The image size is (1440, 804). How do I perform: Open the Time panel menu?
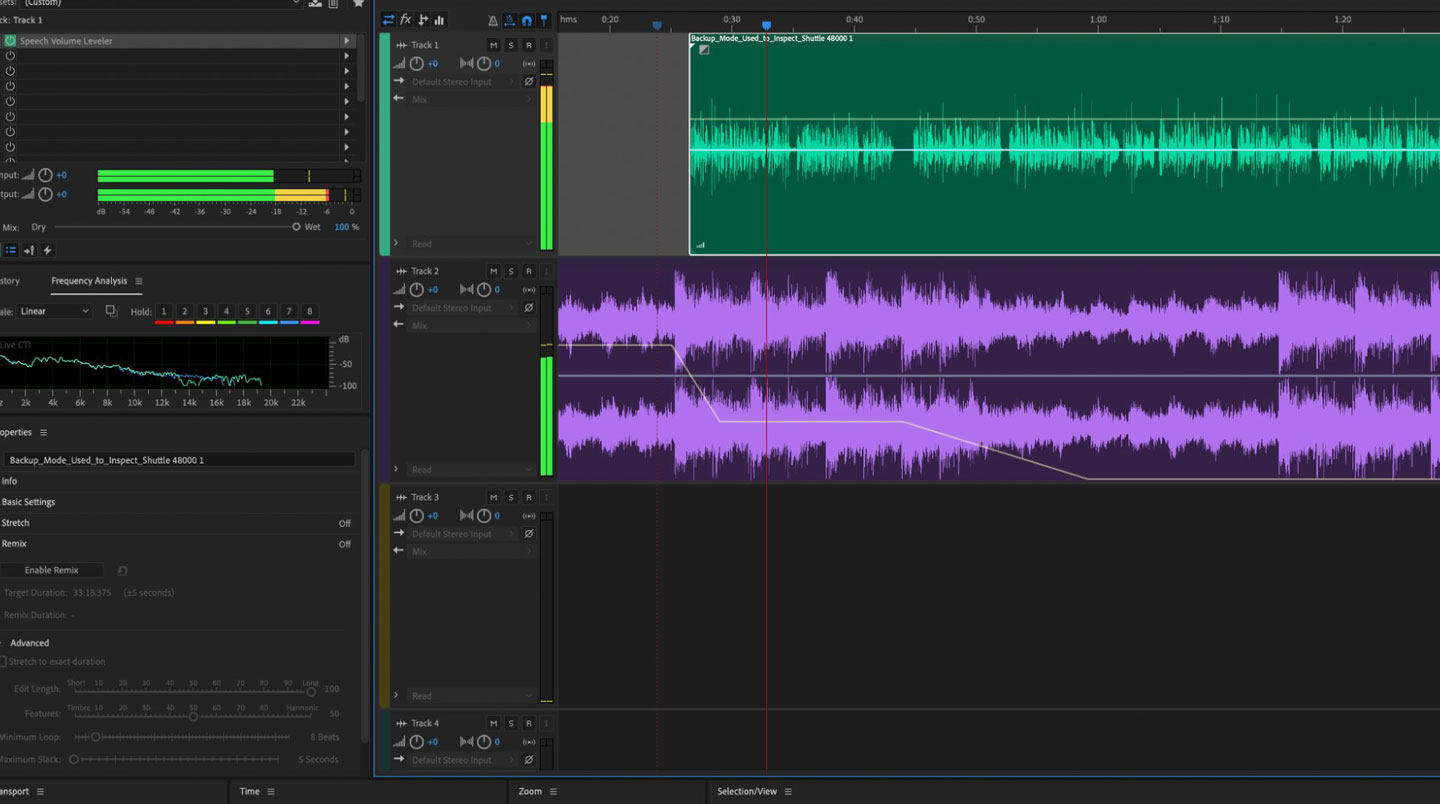click(270, 792)
